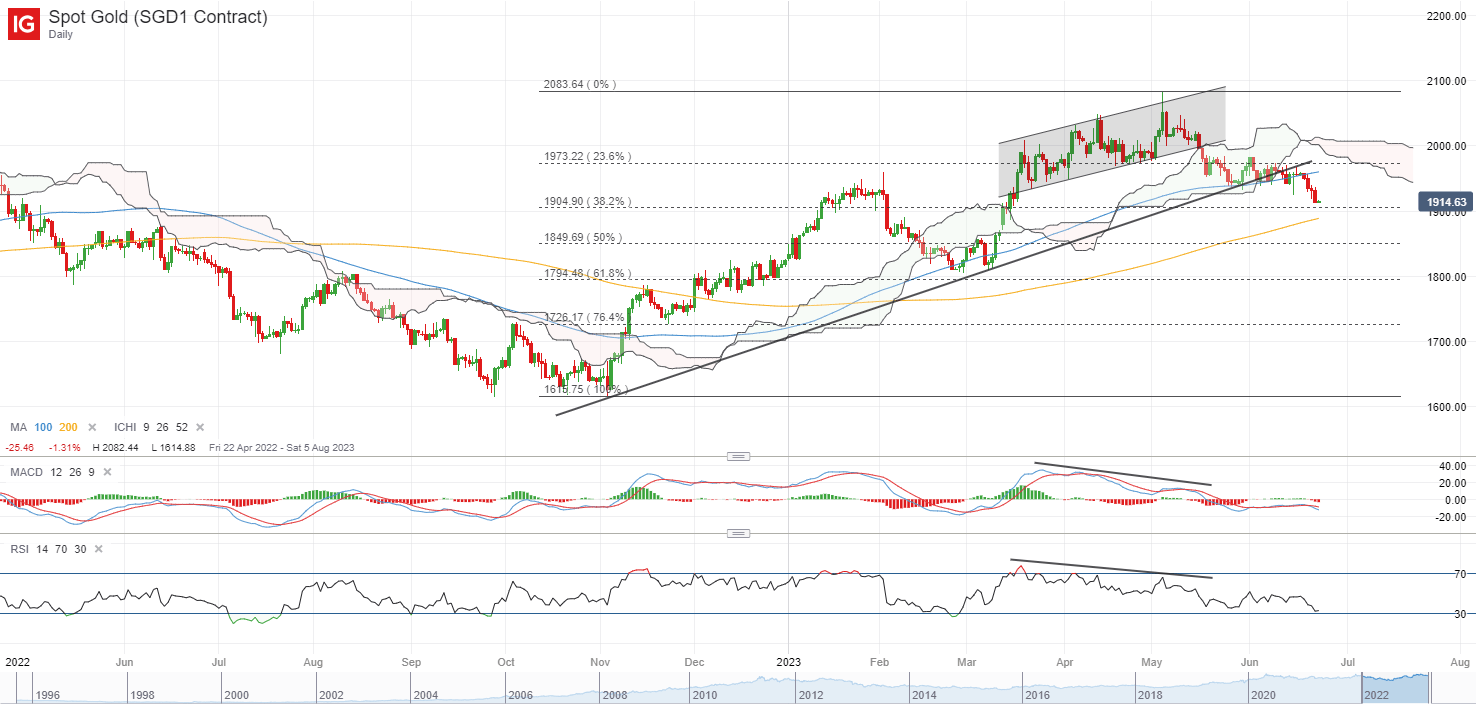This screenshot has width=1476, height=704.
Task: Click the 1794.48 (61.8%) Fibonacci label
Action: tap(587, 273)
